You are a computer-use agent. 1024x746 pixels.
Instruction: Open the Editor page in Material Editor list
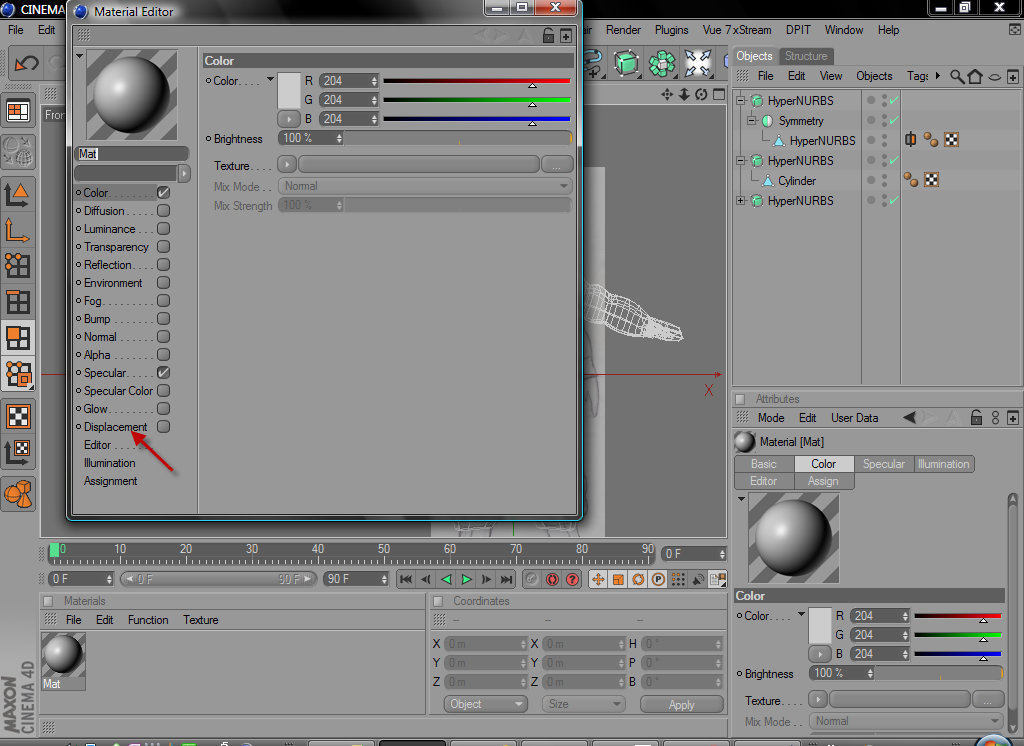[97, 445]
